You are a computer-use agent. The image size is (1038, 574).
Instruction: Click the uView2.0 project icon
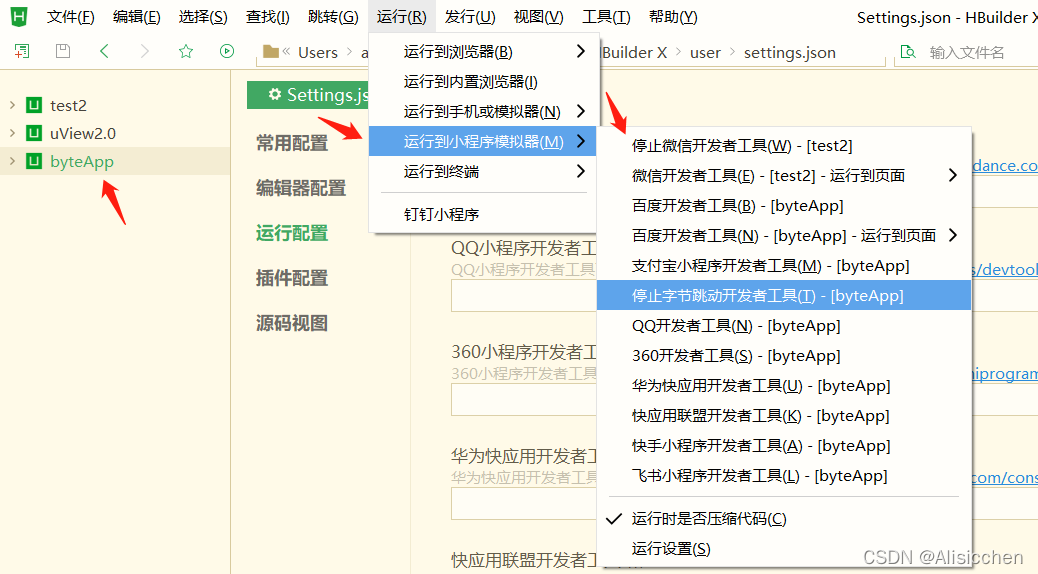[34, 133]
